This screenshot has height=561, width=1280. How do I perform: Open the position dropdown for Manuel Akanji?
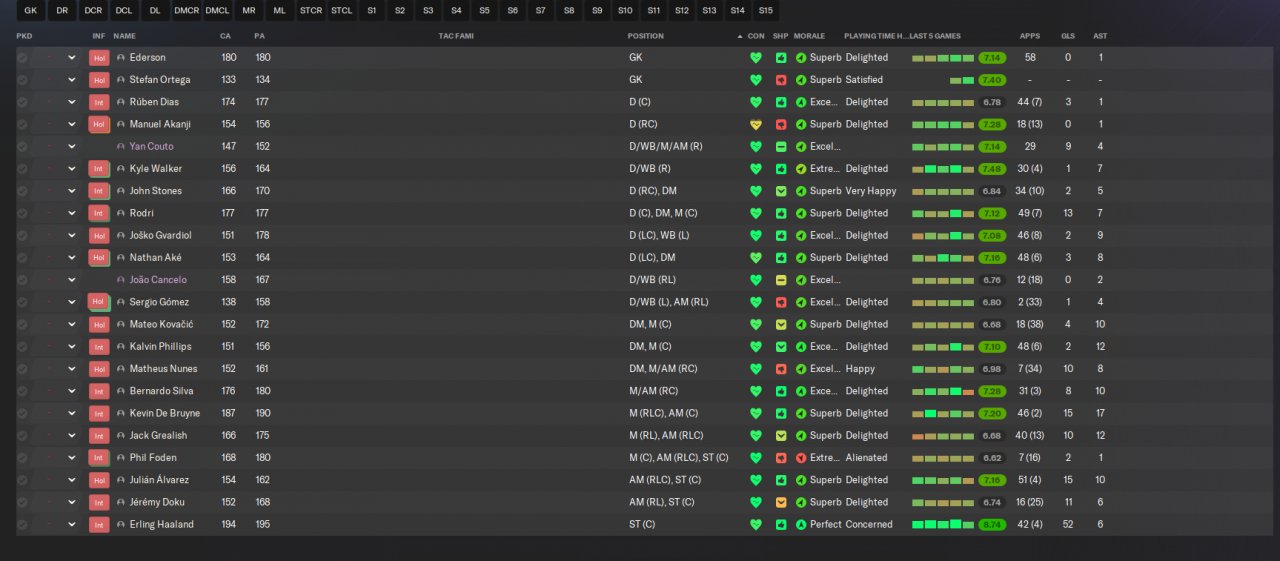pos(72,125)
